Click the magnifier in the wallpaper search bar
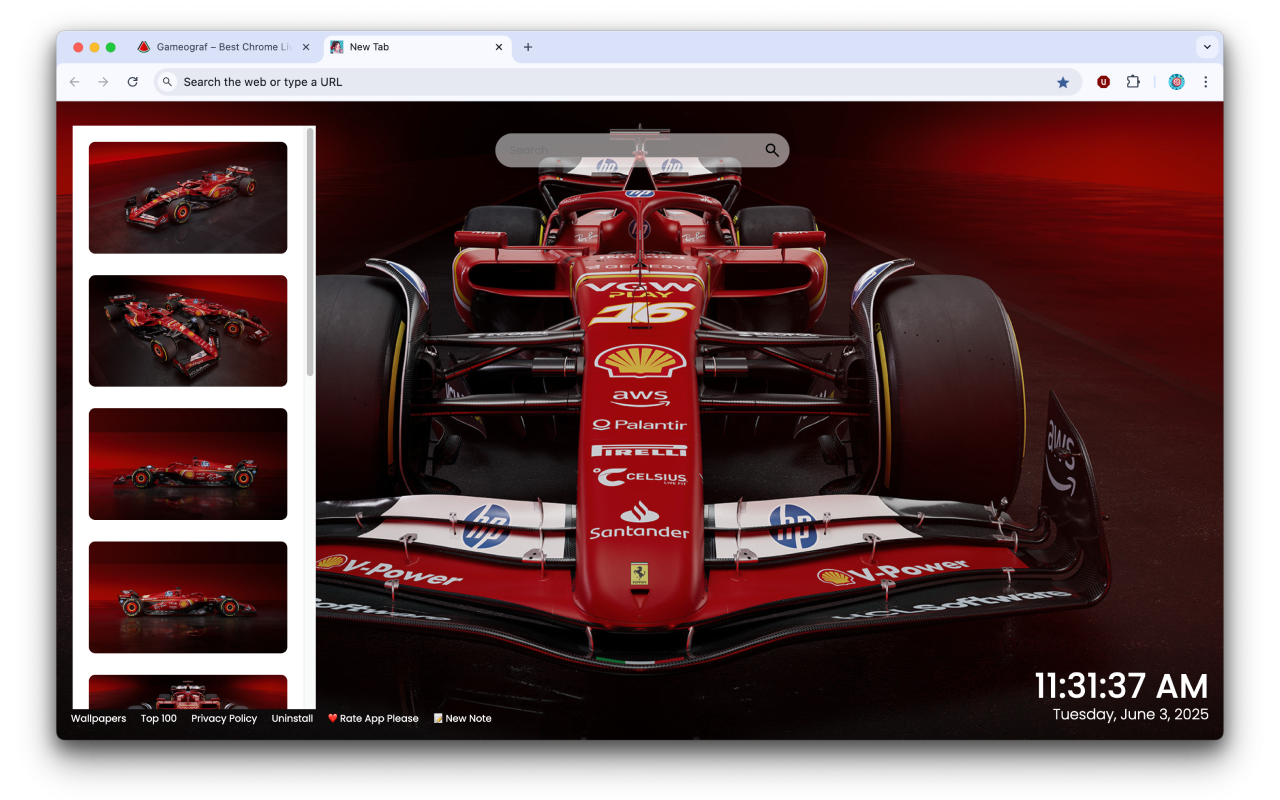Image resolution: width=1280 pixels, height=800 pixels. [771, 150]
